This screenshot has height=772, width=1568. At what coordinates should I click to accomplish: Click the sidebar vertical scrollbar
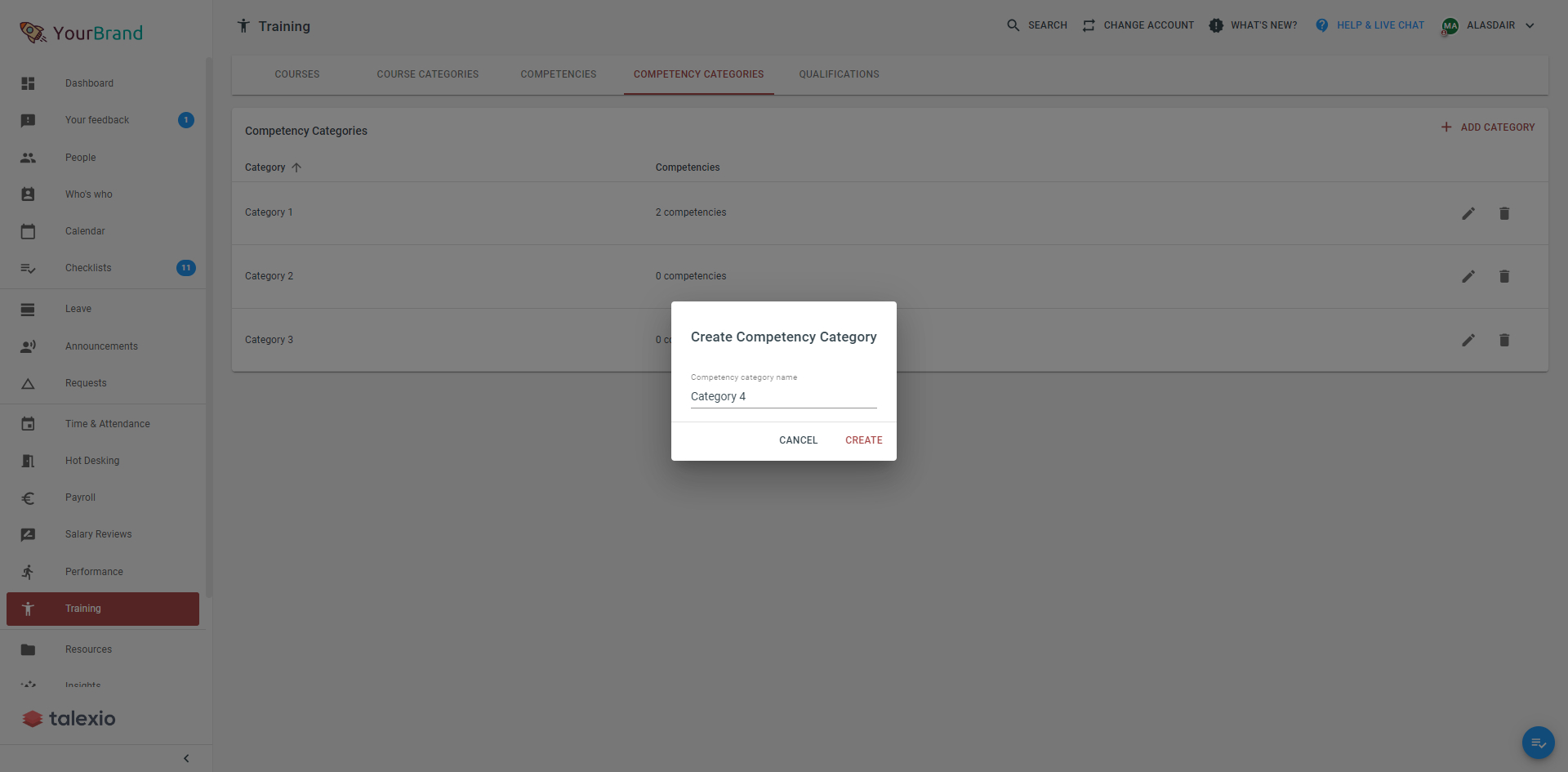(x=209, y=327)
